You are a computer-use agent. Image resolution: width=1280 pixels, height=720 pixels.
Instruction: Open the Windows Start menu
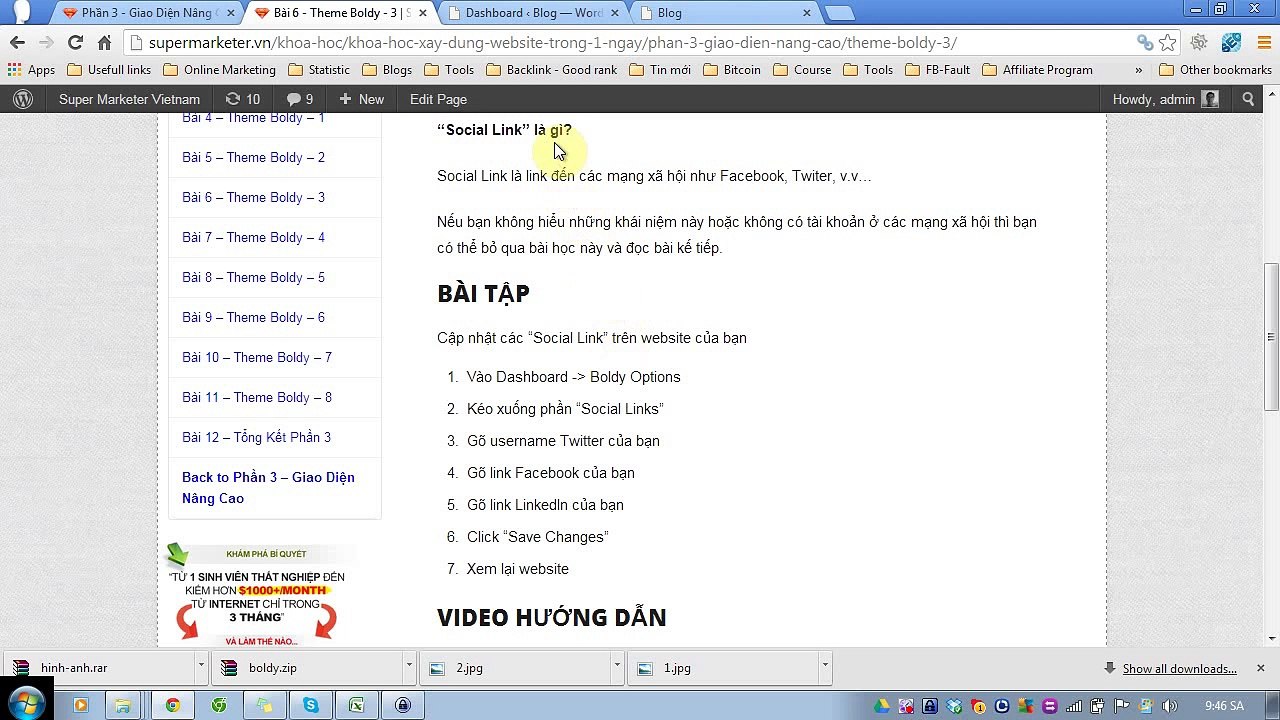click(x=26, y=704)
